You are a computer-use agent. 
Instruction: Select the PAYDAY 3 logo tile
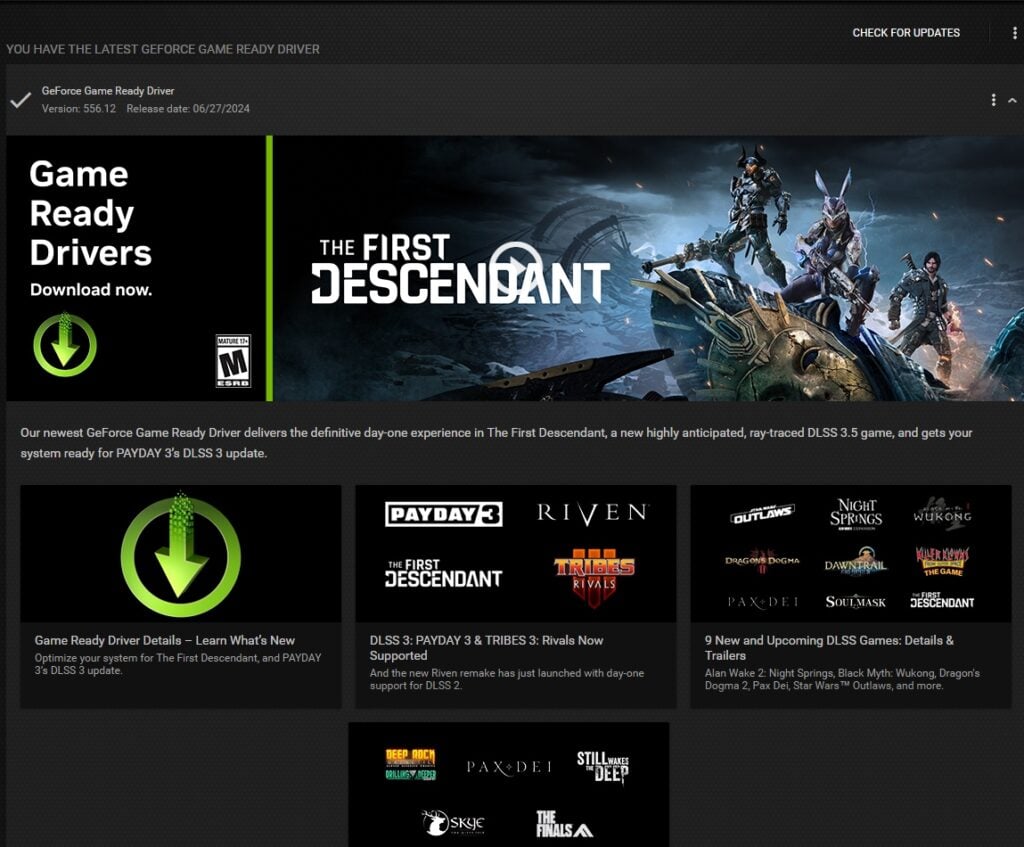[442, 513]
